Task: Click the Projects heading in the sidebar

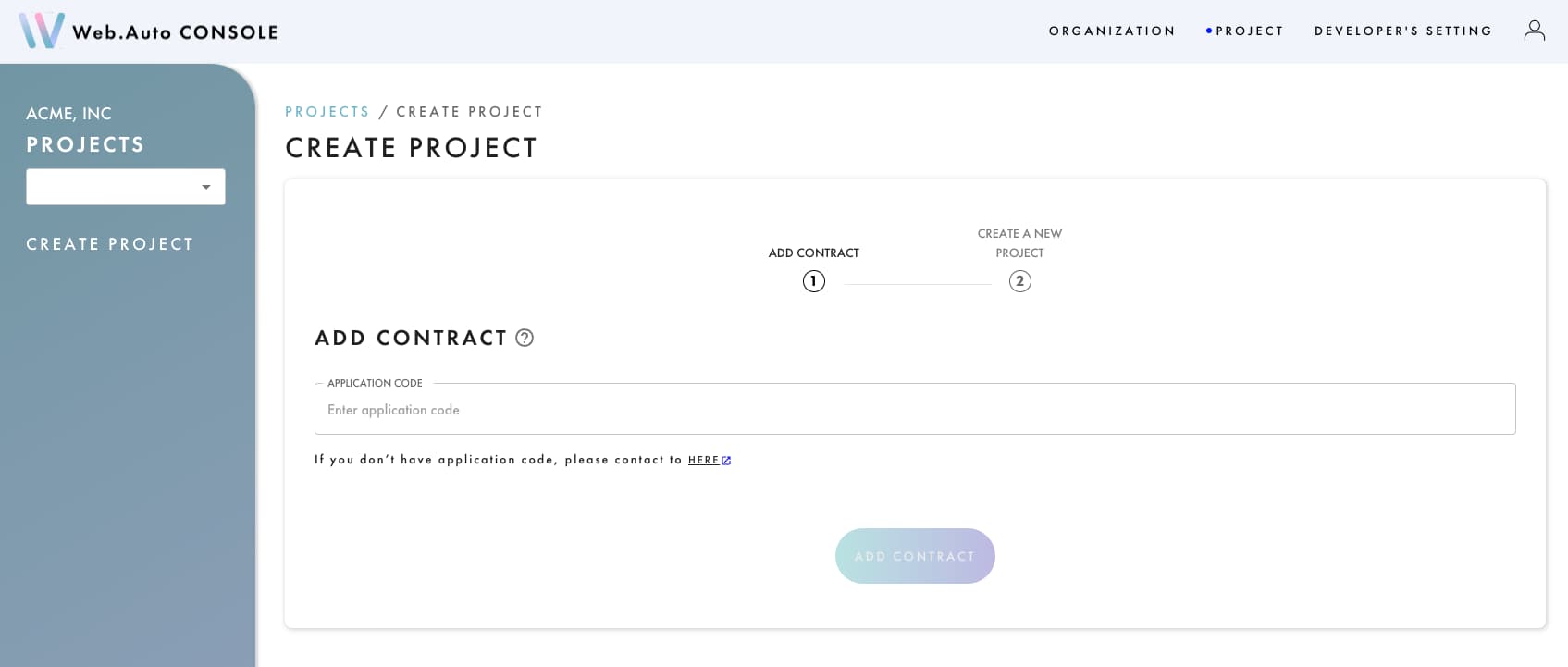Action: (x=85, y=144)
